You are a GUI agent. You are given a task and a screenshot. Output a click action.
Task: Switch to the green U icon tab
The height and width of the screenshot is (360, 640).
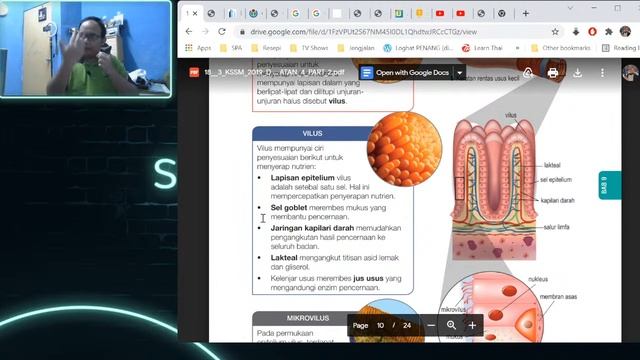point(399,13)
